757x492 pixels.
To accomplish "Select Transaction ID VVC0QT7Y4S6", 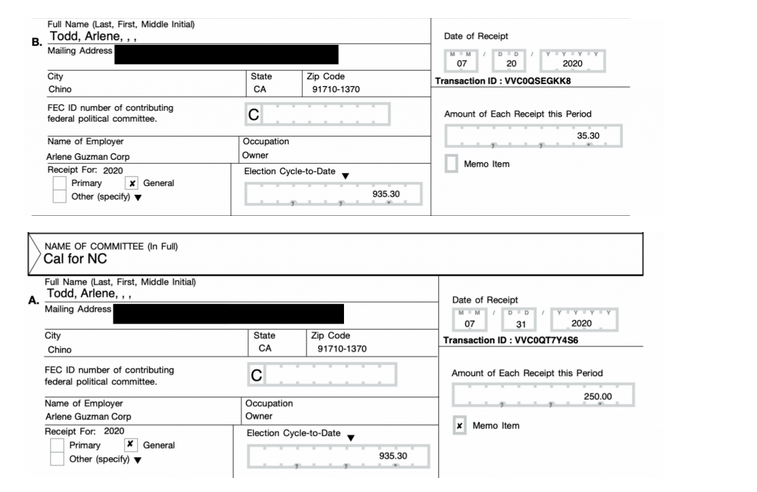I will click(x=510, y=340).
